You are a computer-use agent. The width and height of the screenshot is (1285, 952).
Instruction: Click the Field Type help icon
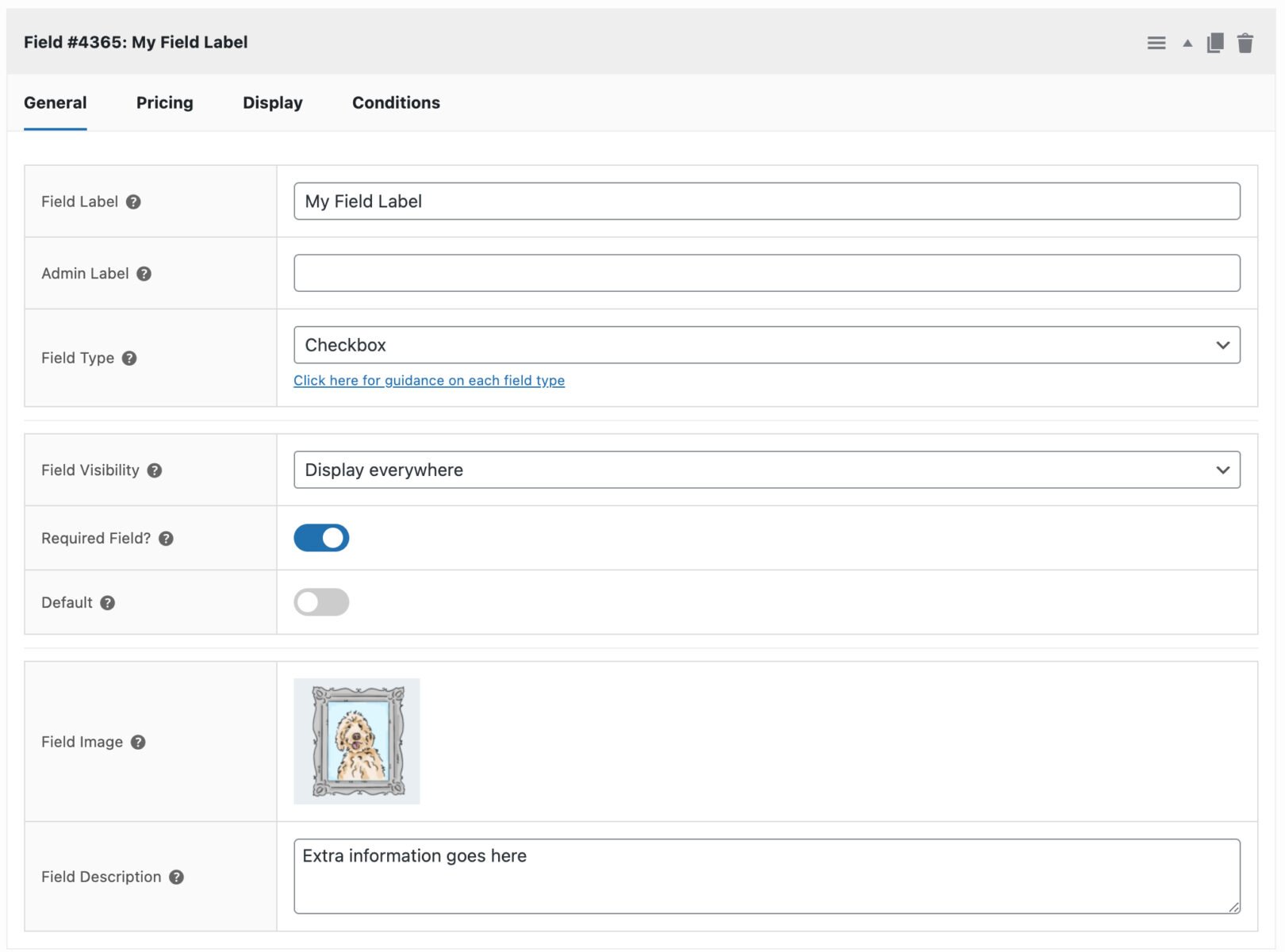(129, 358)
